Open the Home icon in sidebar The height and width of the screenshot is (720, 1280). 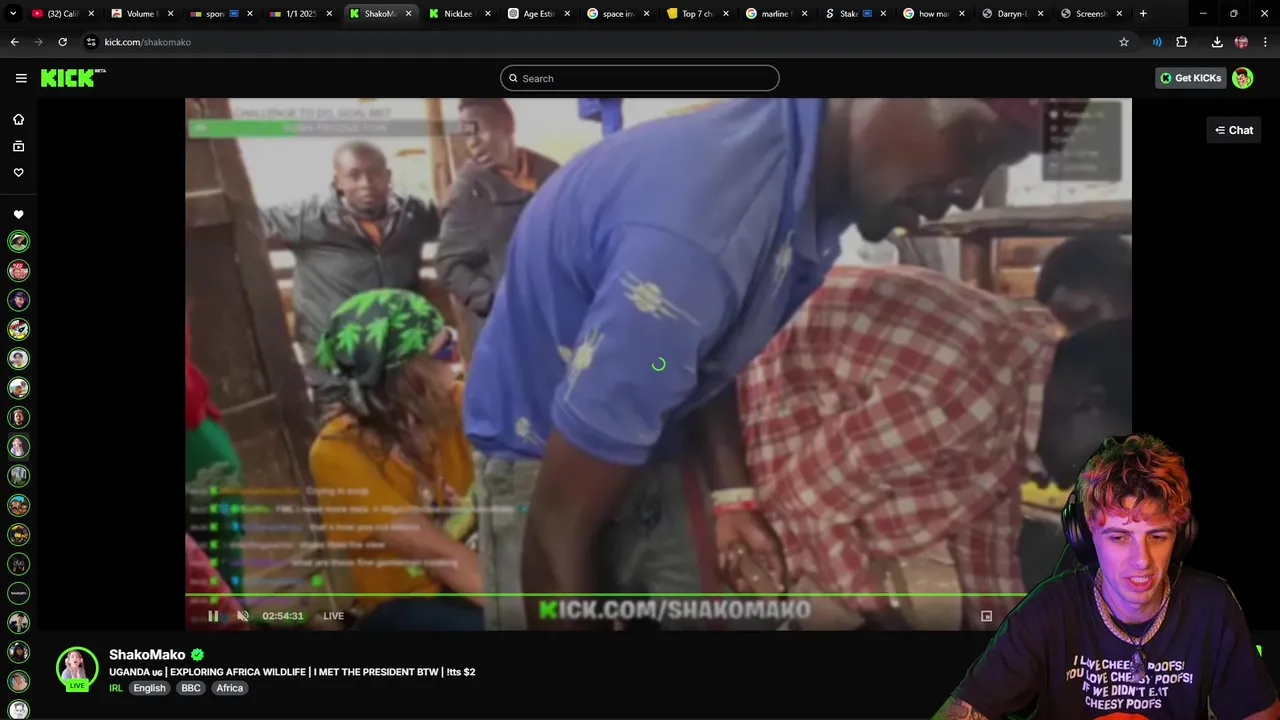click(18, 119)
